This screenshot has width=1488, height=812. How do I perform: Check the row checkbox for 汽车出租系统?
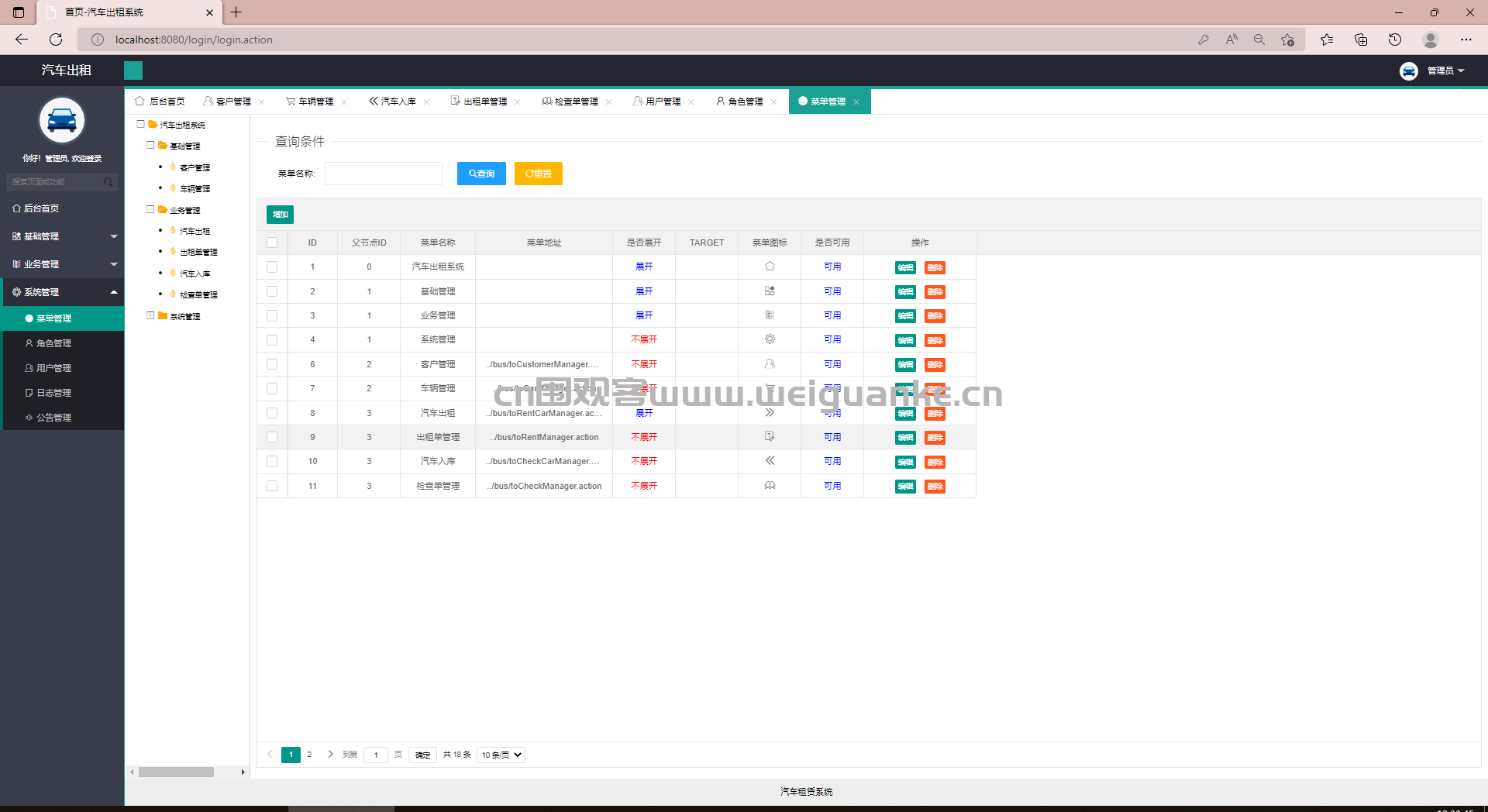[x=272, y=267]
